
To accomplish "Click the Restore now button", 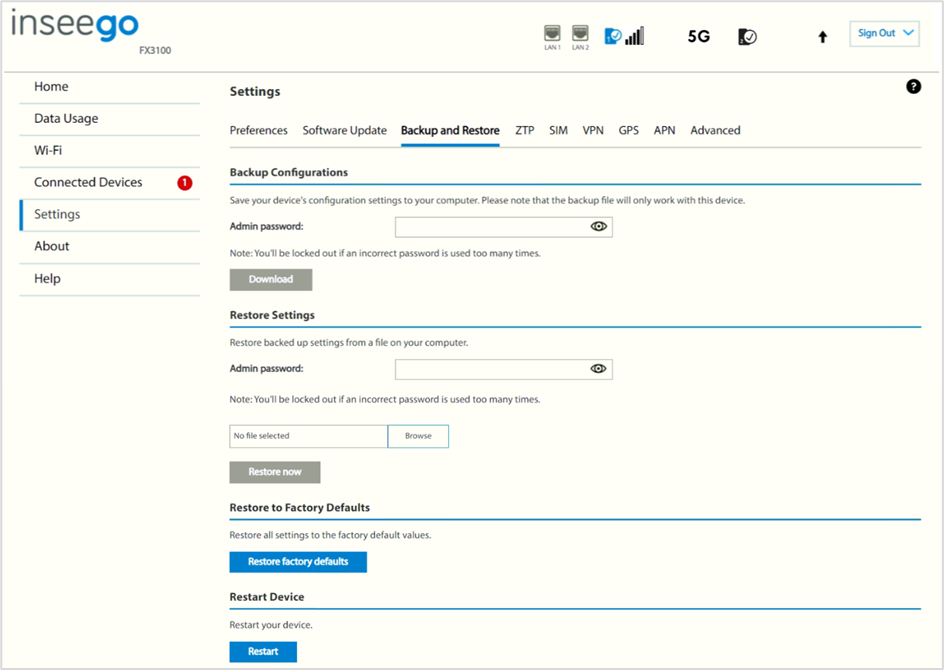I will coord(275,472).
